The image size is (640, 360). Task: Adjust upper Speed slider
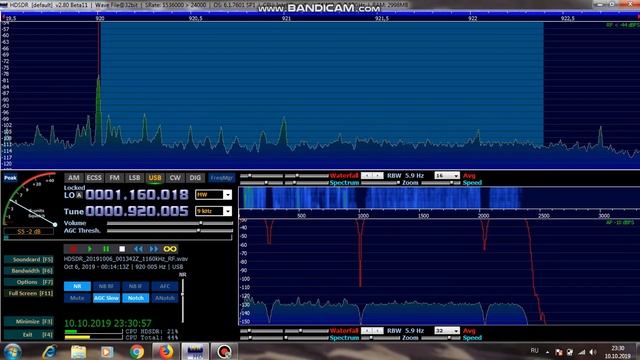click(x=441, y=183)
